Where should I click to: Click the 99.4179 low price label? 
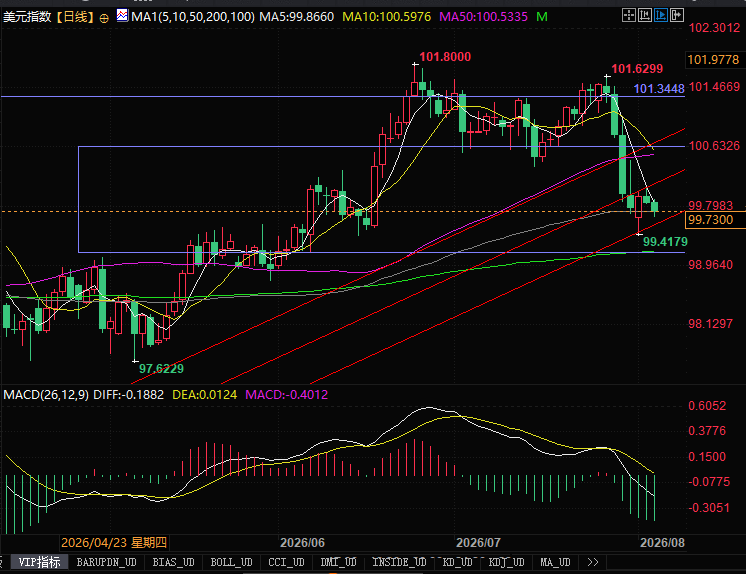pos(665,242)
